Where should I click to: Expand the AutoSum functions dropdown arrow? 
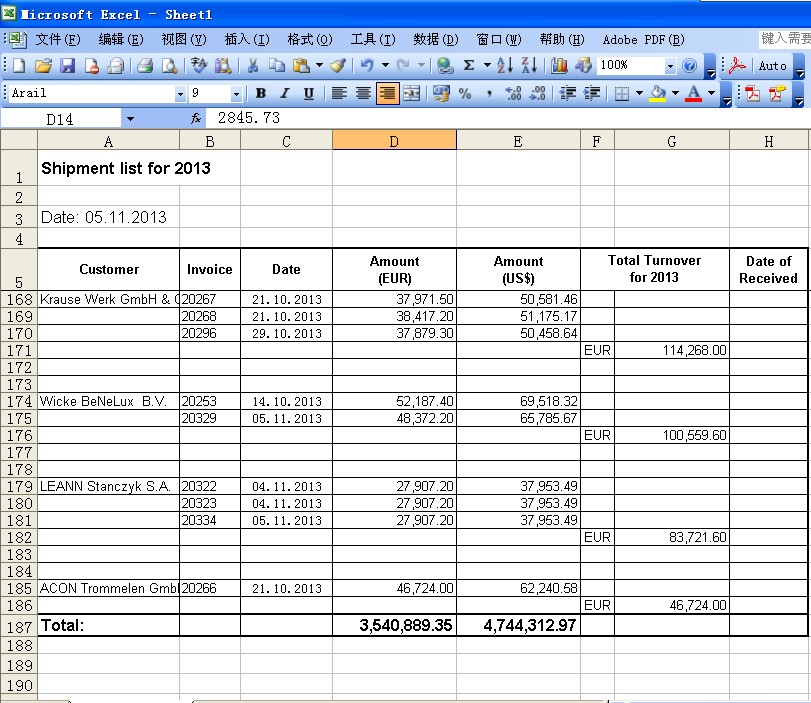[487, 66]
